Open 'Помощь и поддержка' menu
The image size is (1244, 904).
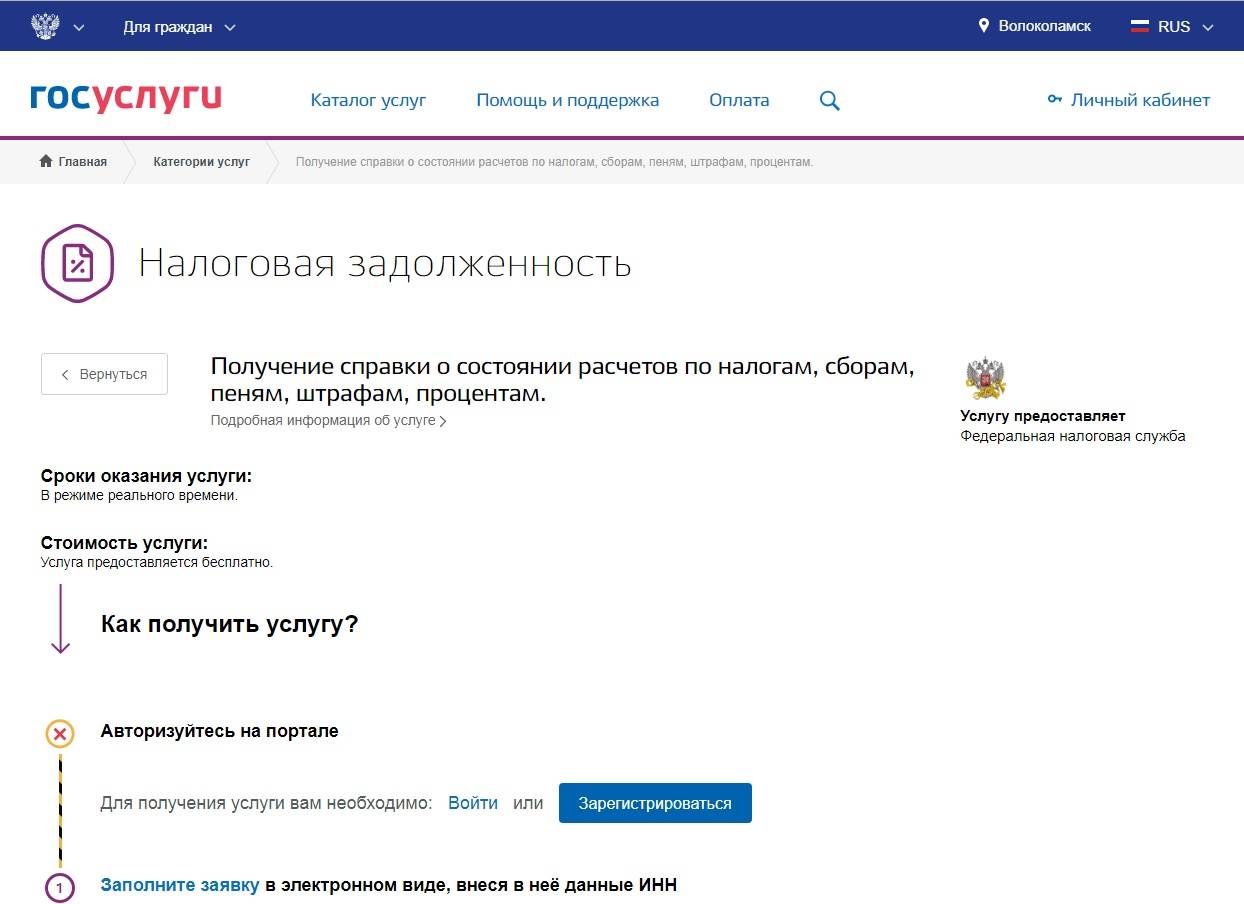coord(567,100)
